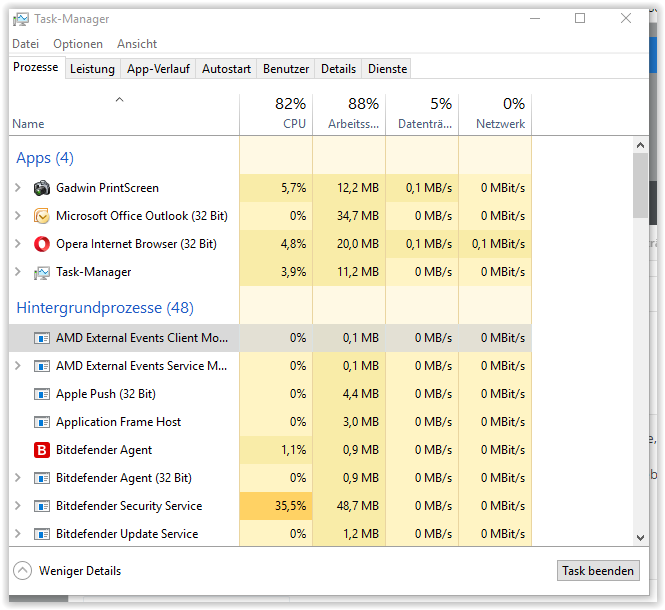The image size is (665, 610).
Task: Switch to the App-Verlauf tab
Action: pyautogui.click(x=158, y=69)
